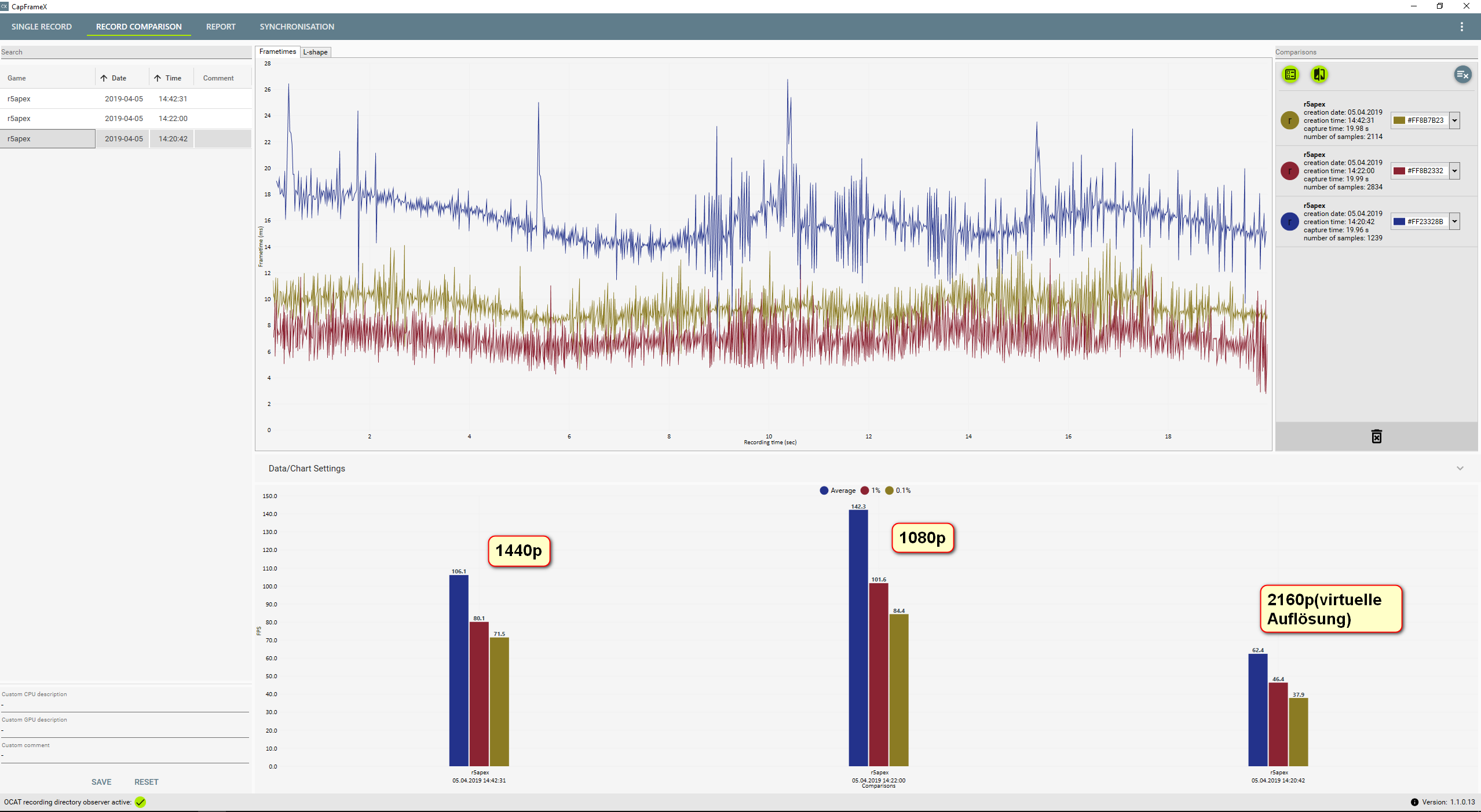
Task: Click the trash bin icon below the comparisons
Action: [x=1377, y=437]
